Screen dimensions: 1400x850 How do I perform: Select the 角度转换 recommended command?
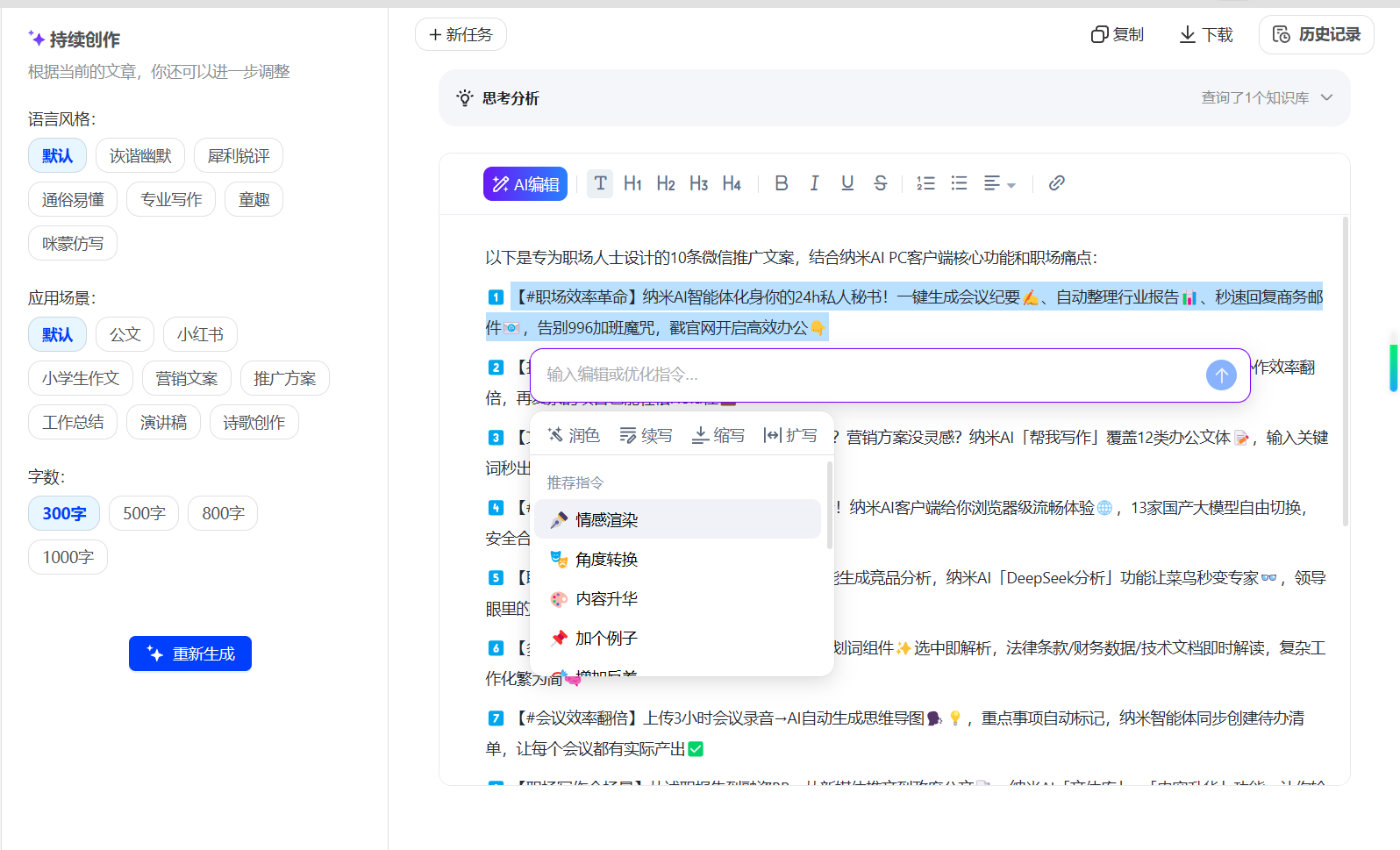[x=677, y=560]
